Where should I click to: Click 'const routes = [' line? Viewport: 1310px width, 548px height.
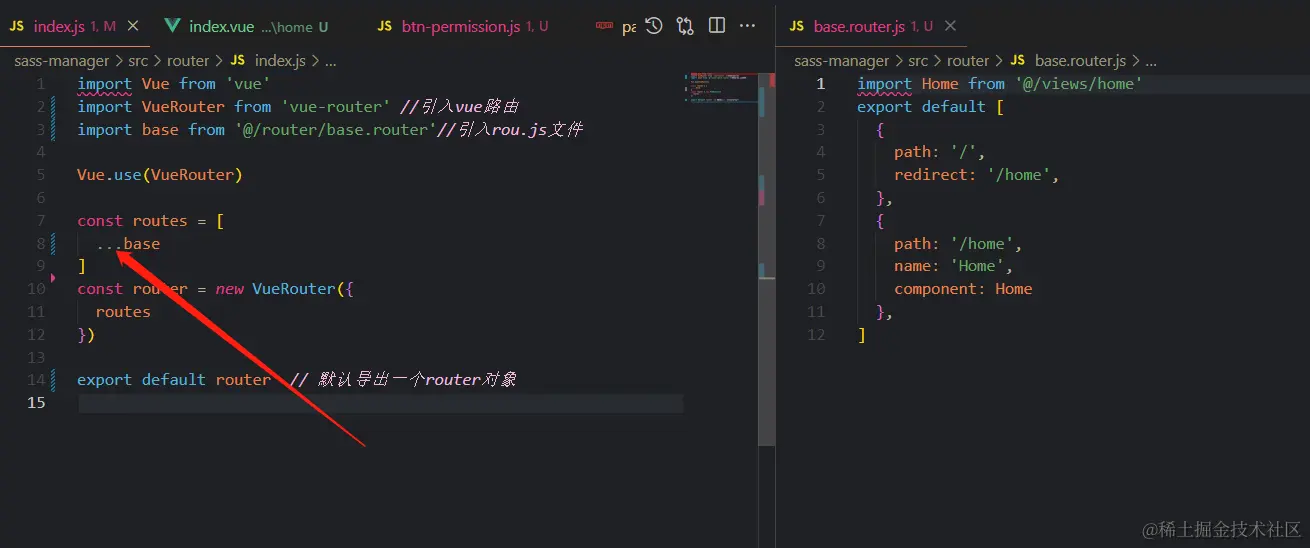click(151, 221)
